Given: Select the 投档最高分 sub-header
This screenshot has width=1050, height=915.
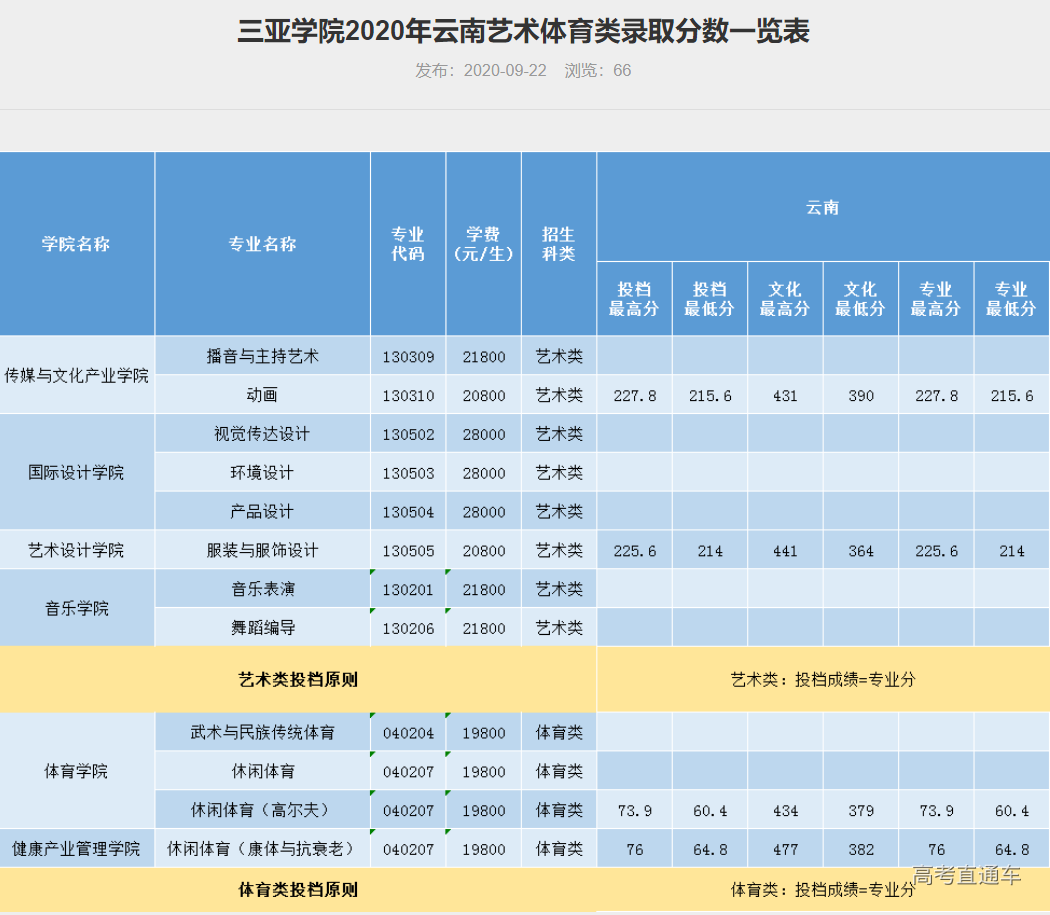Looking at the screenshot, I should pyautogui.click(x=634, y=297).
